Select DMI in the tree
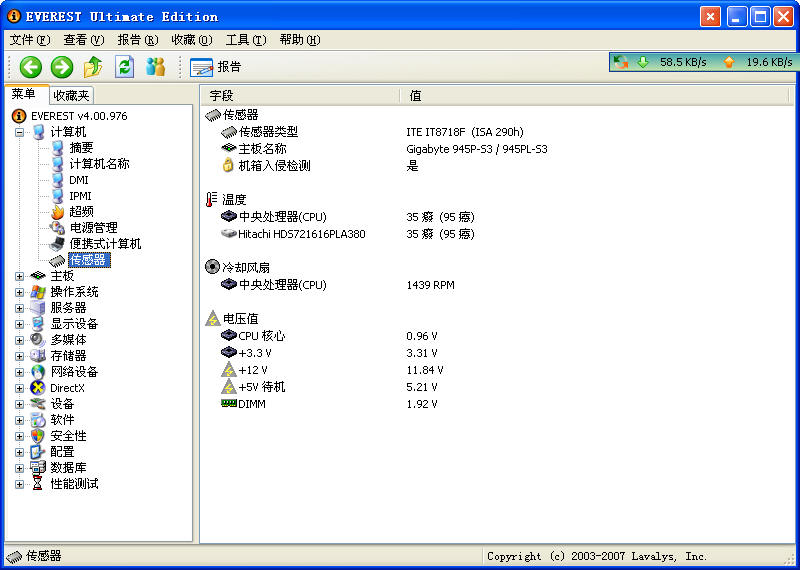This screenshot has height=570, width=800. pos(79,180)
